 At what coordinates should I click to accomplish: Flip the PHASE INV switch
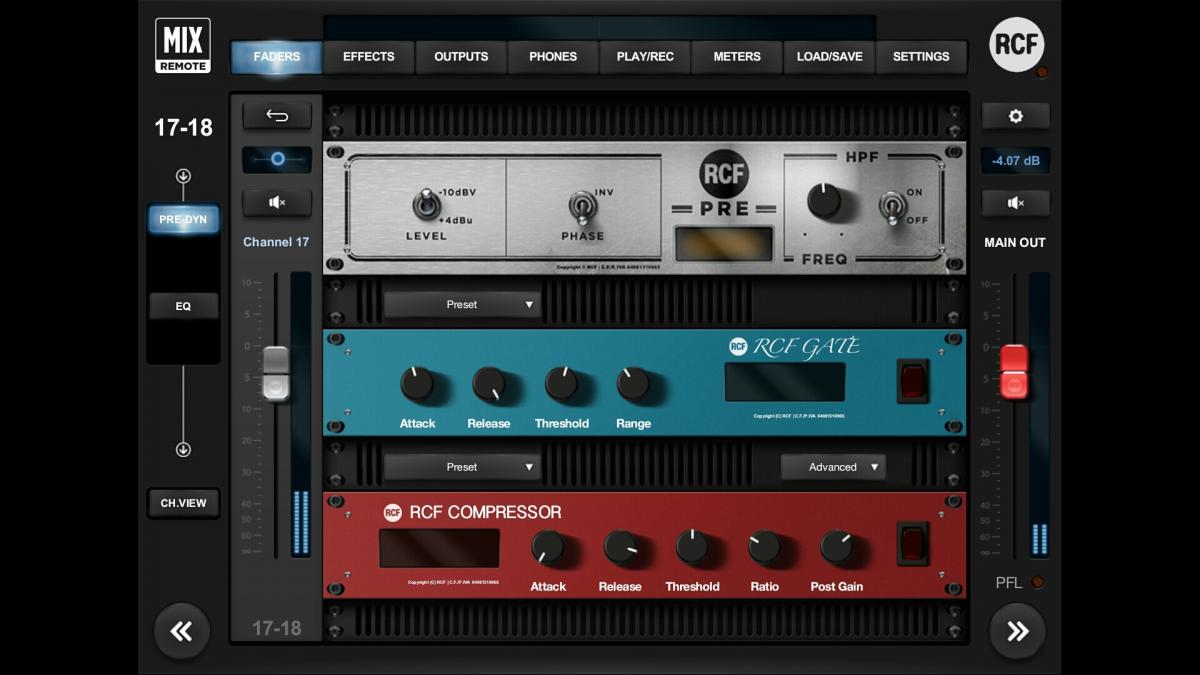click(582, 207)
